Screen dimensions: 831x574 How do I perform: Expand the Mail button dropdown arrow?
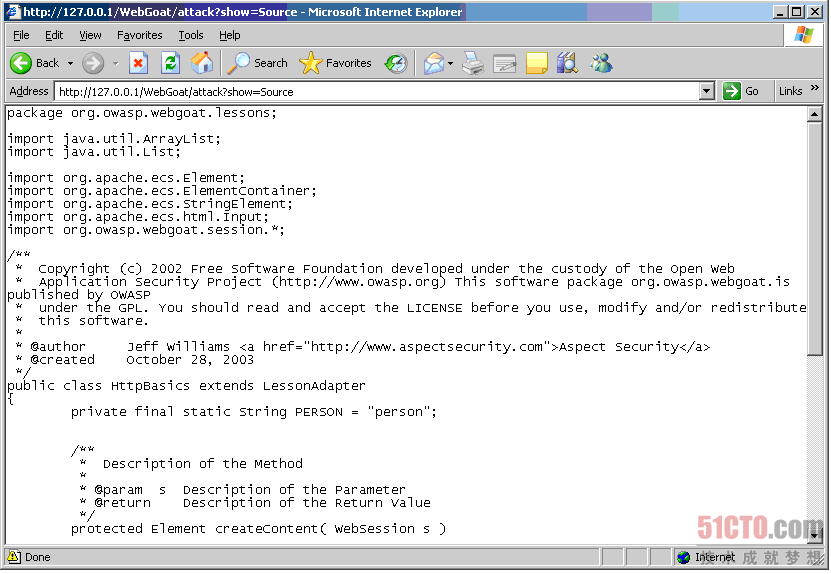tap(450, 64)
